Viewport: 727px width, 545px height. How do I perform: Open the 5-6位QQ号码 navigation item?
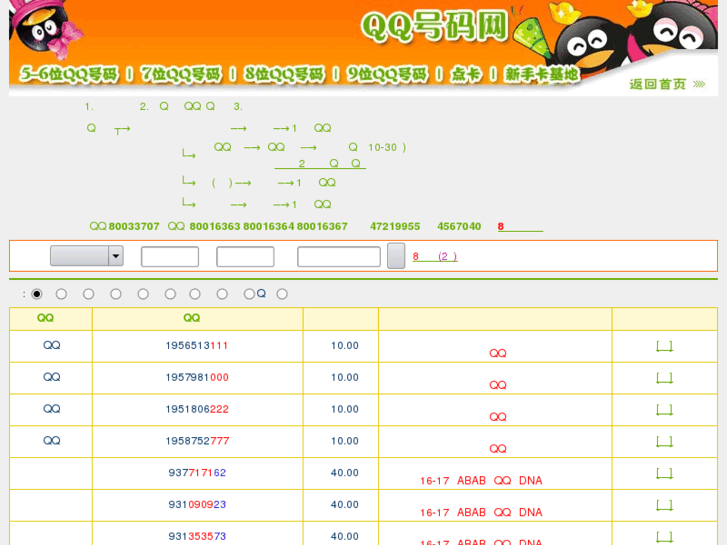pos(69,74)
